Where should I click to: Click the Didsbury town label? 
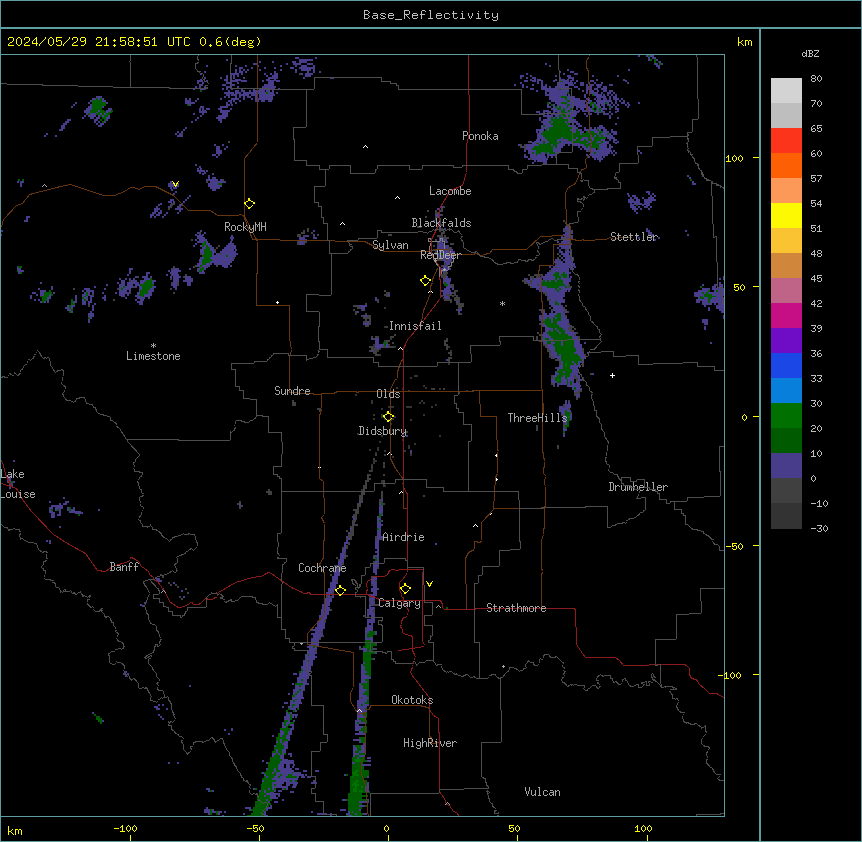click(383, 431)
